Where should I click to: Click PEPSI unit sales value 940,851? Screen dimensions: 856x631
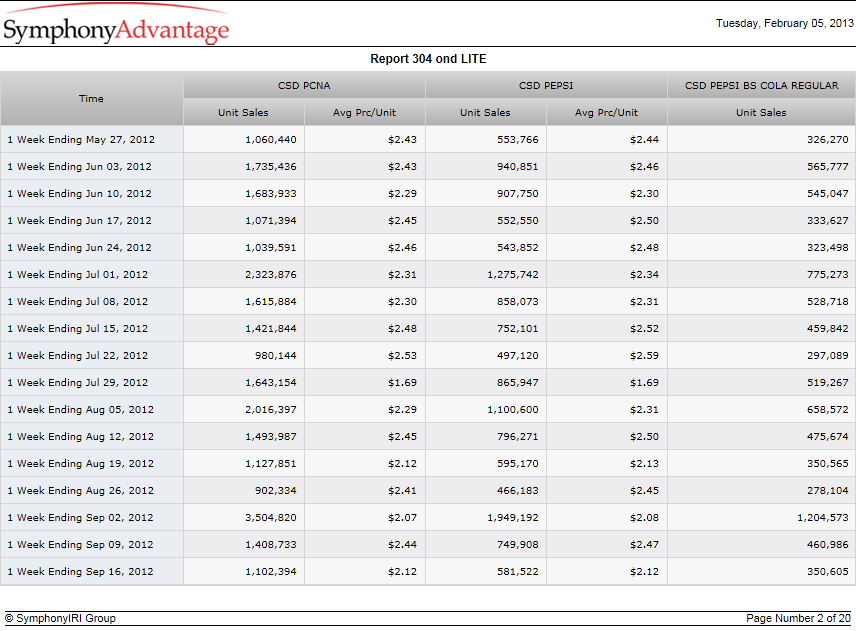pos(518,166)
